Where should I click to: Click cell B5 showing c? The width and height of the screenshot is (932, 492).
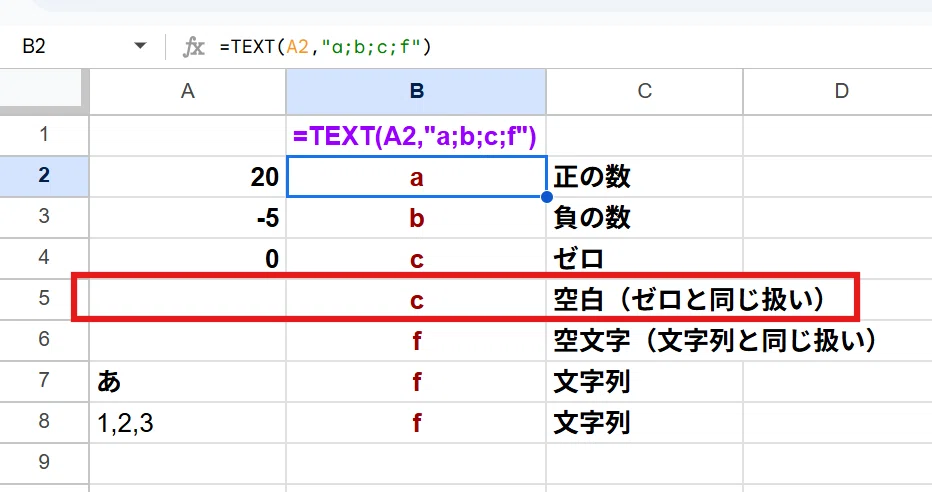(416, 299)
